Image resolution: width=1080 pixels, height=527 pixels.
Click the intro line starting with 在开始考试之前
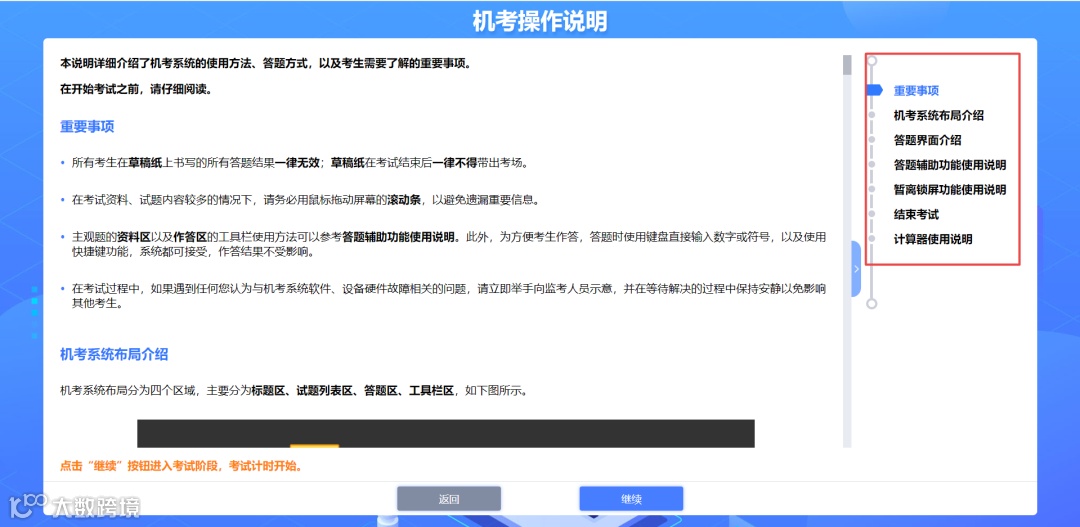136,89
